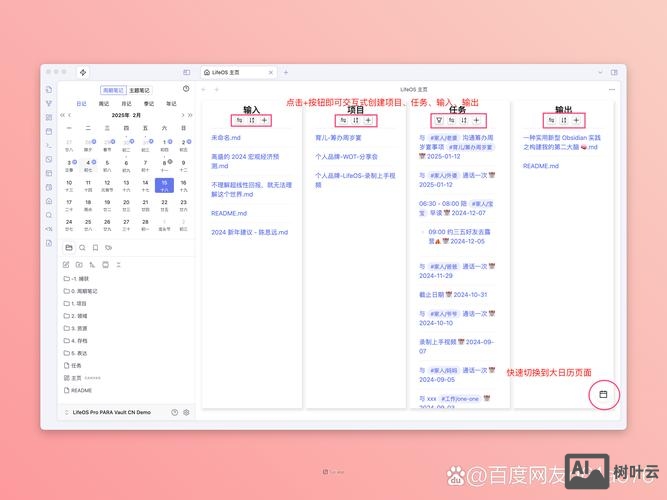Viewport: 667px width, 500px height.
Task: Toggle the right sidebar icon
Action: coord(614,72)
